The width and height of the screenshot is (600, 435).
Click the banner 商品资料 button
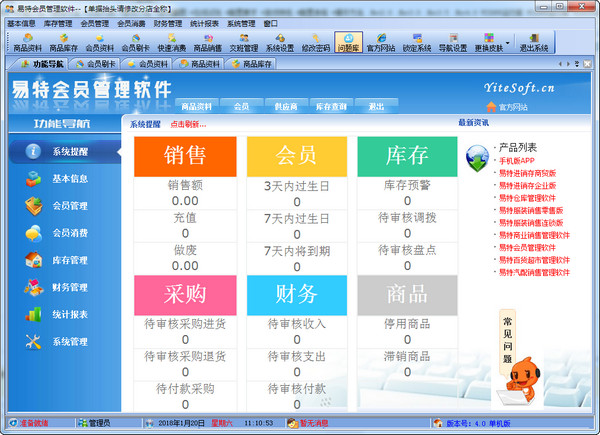[197, 106]
